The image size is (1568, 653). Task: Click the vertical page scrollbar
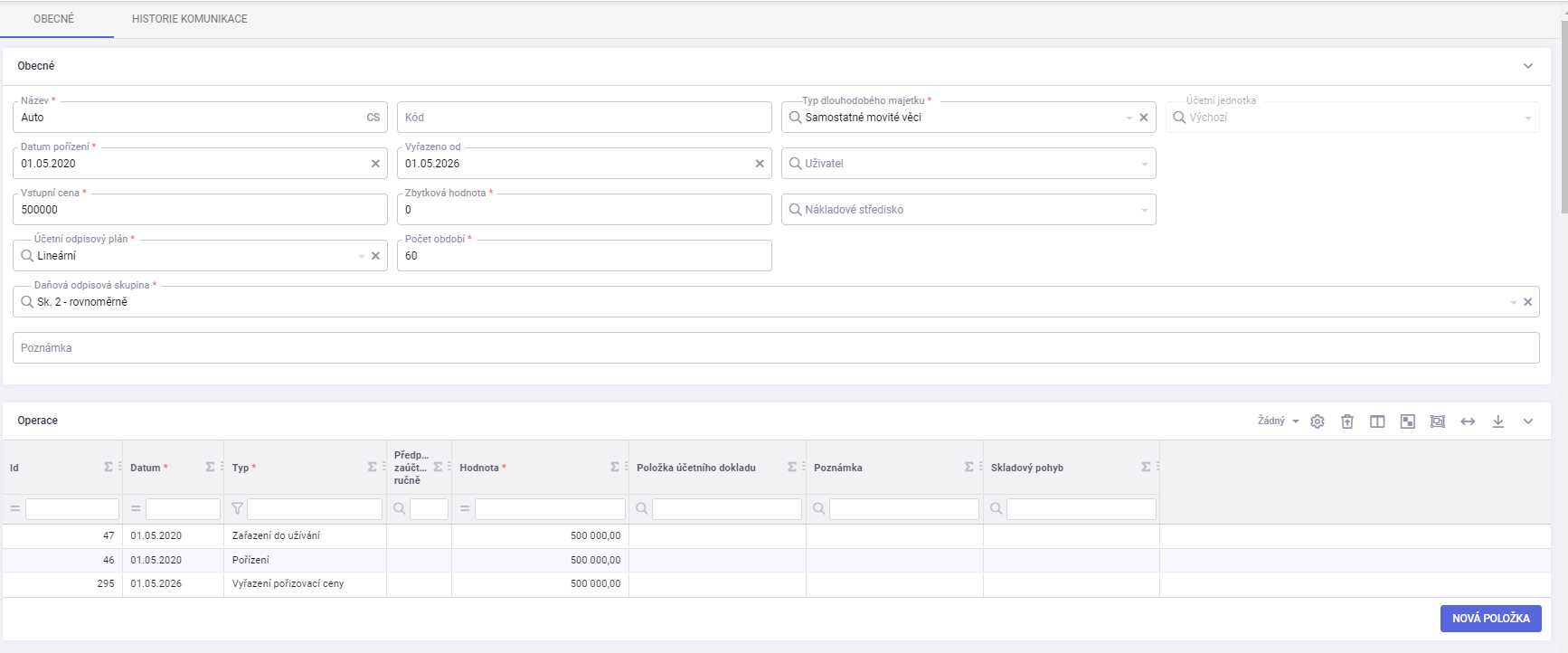click(1564, 118)
